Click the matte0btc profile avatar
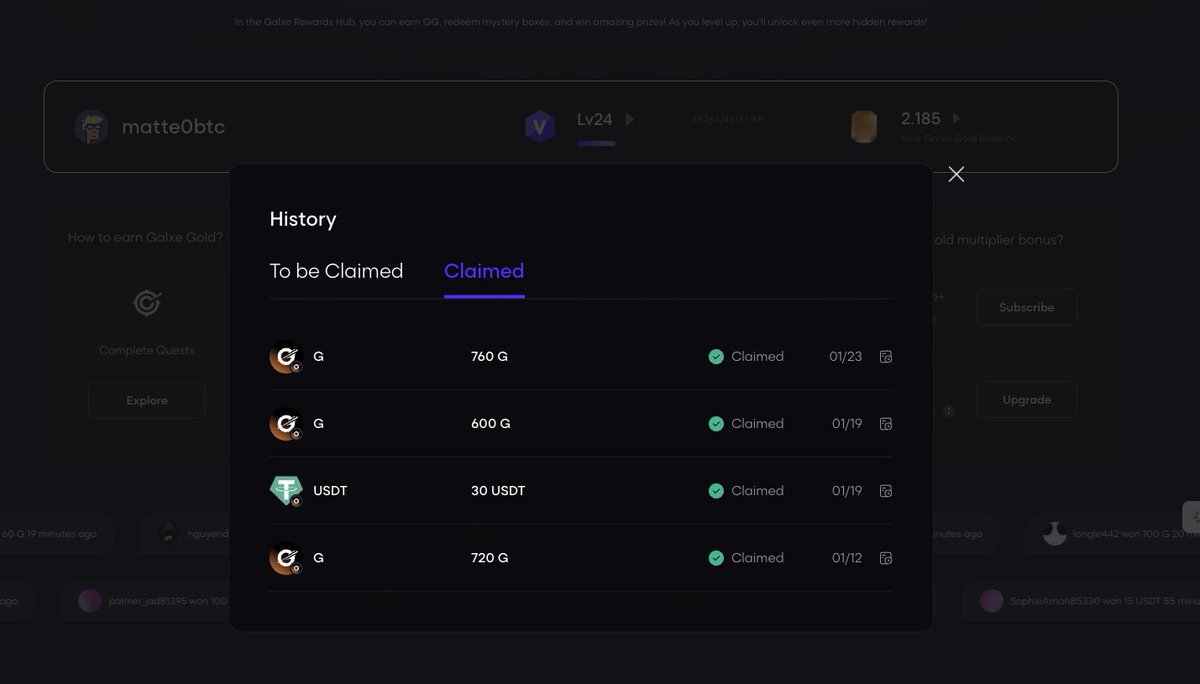 (92, 127)
